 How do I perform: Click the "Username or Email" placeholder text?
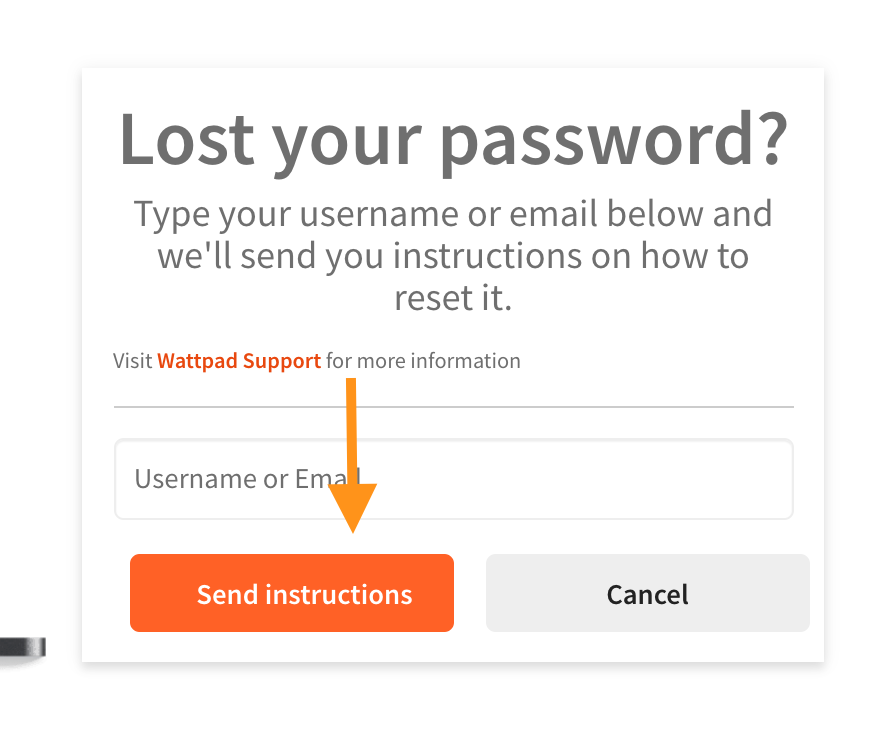248,479
